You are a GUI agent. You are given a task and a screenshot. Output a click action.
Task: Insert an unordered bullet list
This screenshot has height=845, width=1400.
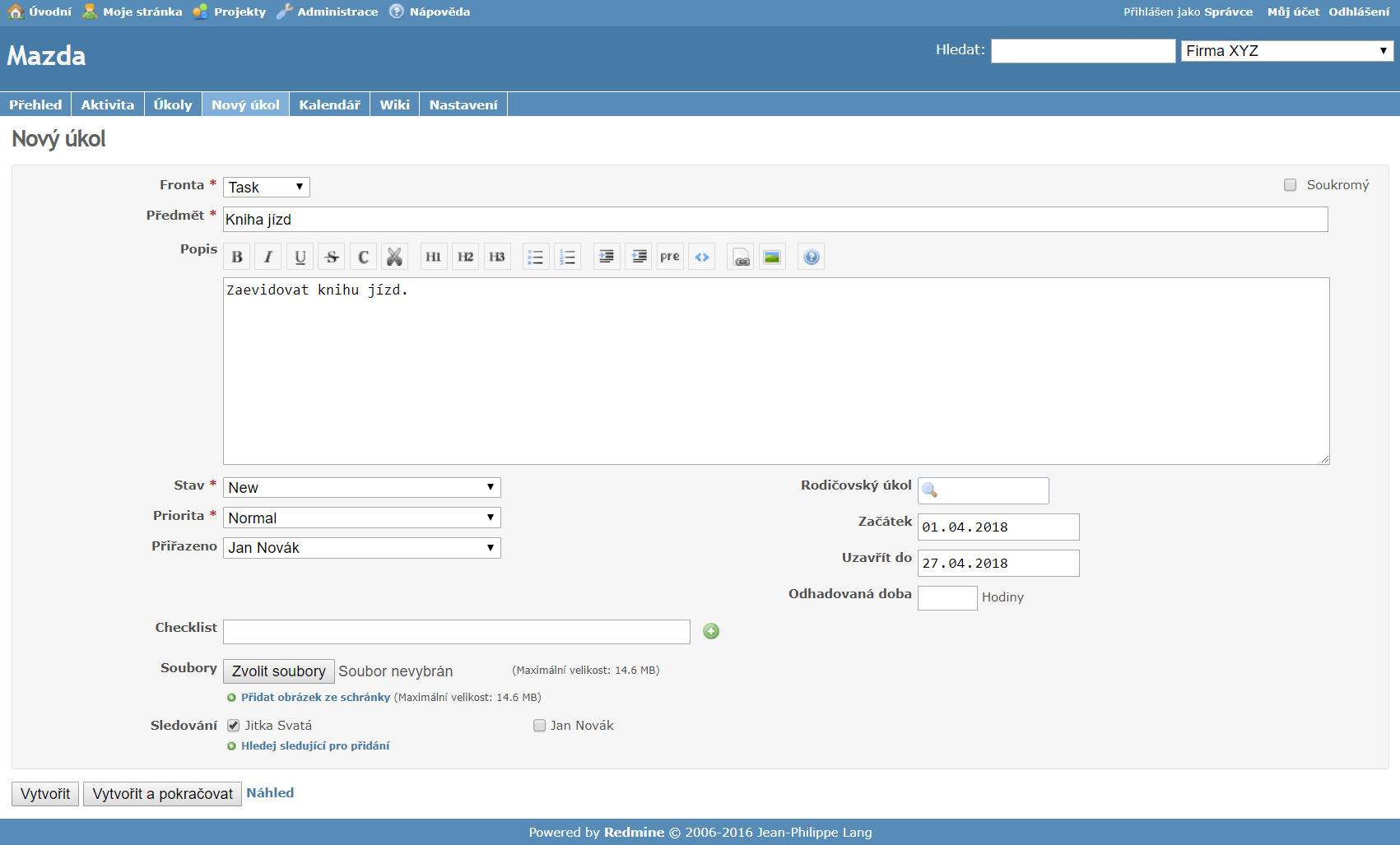point(536,257)
